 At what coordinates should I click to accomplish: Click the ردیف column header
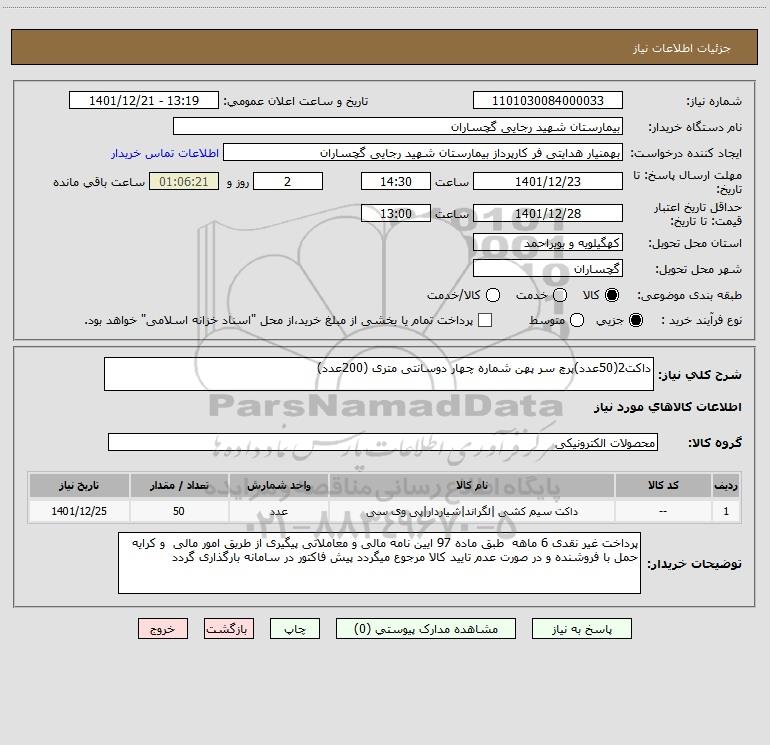pyautogui.click(x=726, y=485)
